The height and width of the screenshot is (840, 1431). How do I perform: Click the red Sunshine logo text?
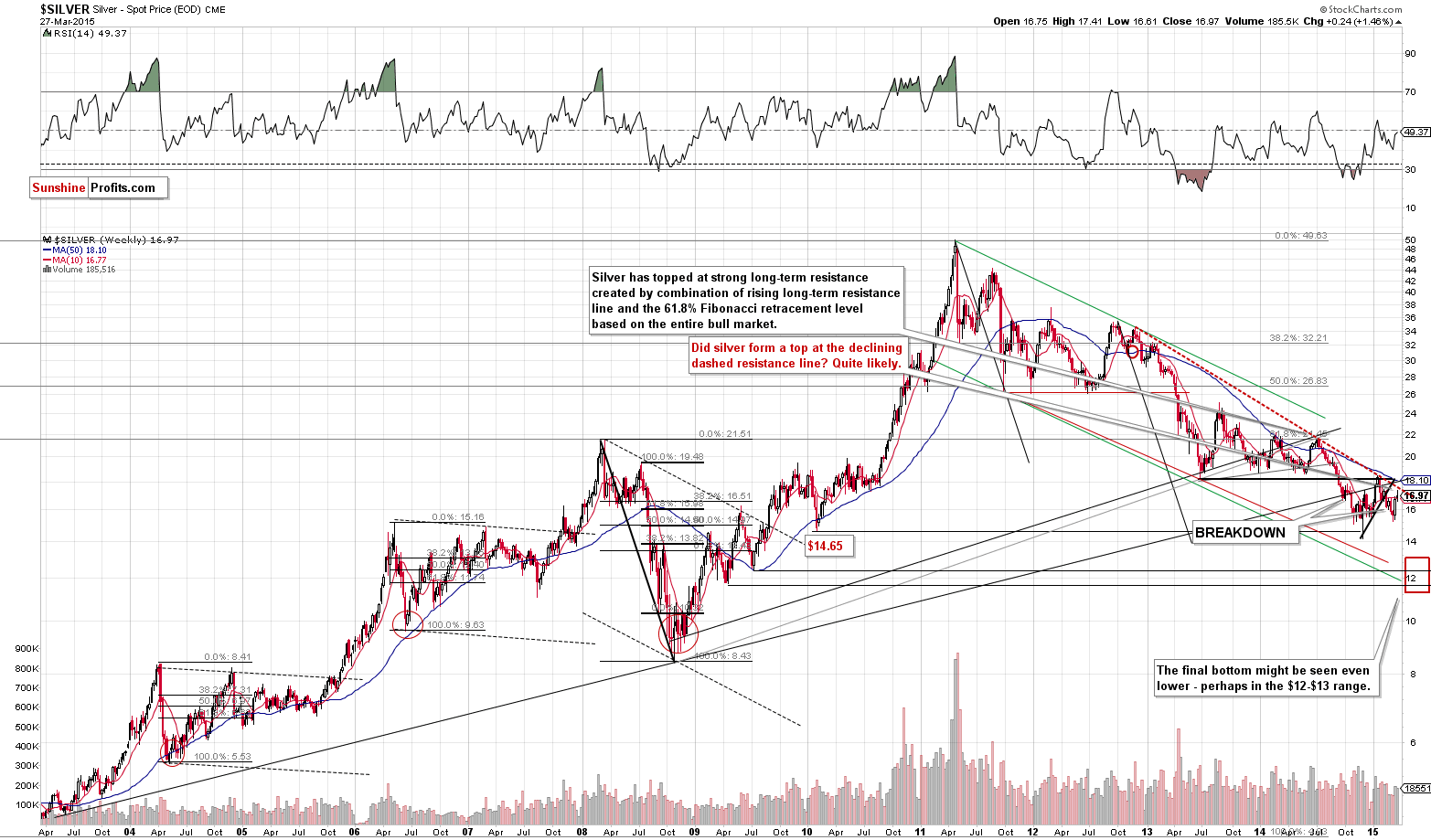(59, 187)
